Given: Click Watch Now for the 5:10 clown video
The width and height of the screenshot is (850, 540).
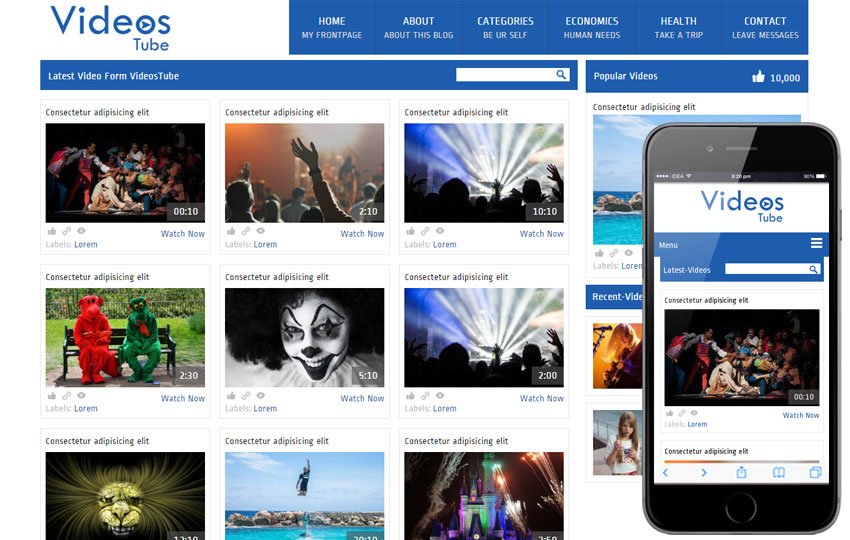Looking at the screenshot, I should pyautogui.click(x=362, y=398).
